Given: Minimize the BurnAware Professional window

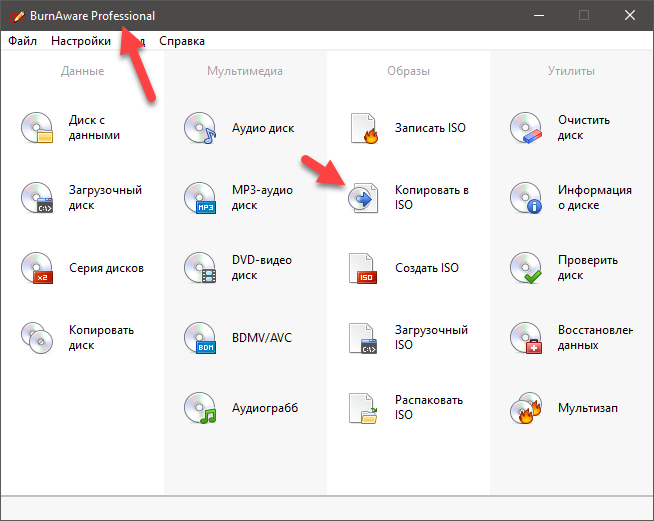Looking at the screenshot, I should (x=539, y=16).
